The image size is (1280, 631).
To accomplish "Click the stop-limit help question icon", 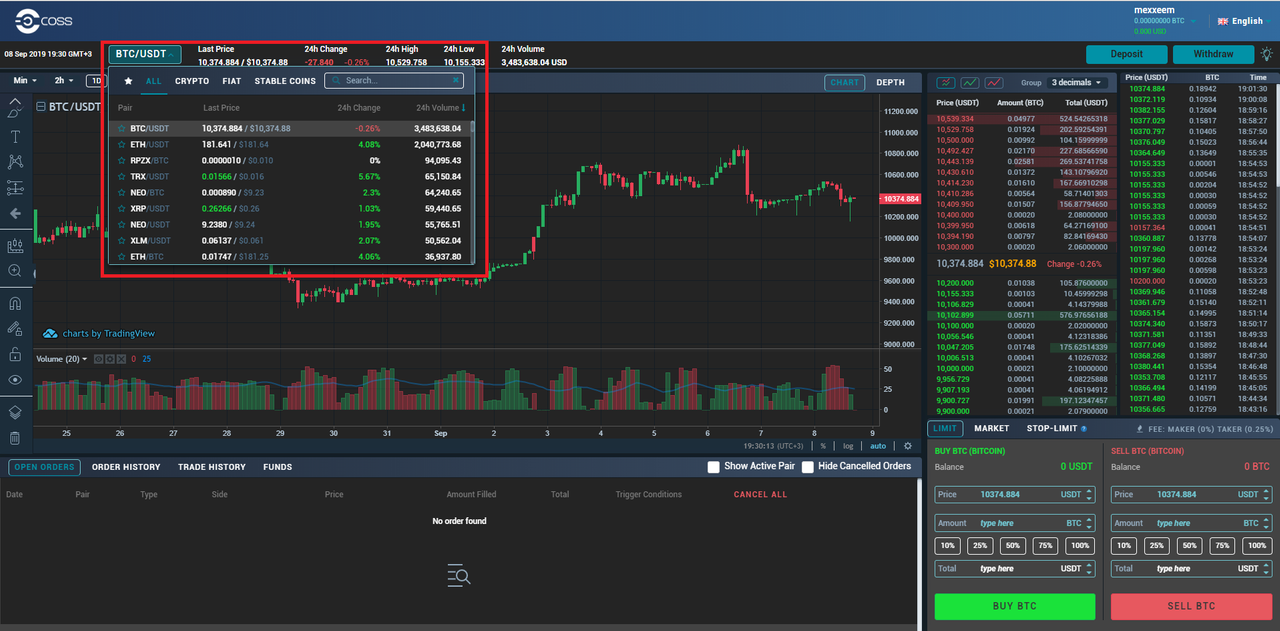I will [x=1084, y=429].
